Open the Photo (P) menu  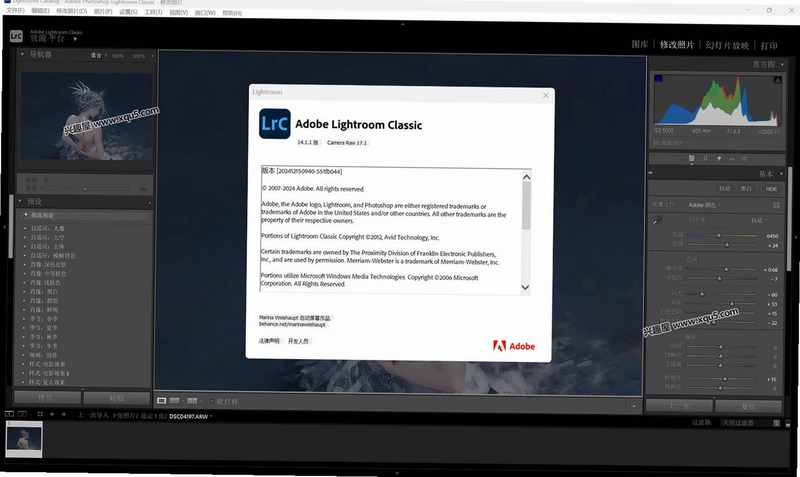coord(103,12)
